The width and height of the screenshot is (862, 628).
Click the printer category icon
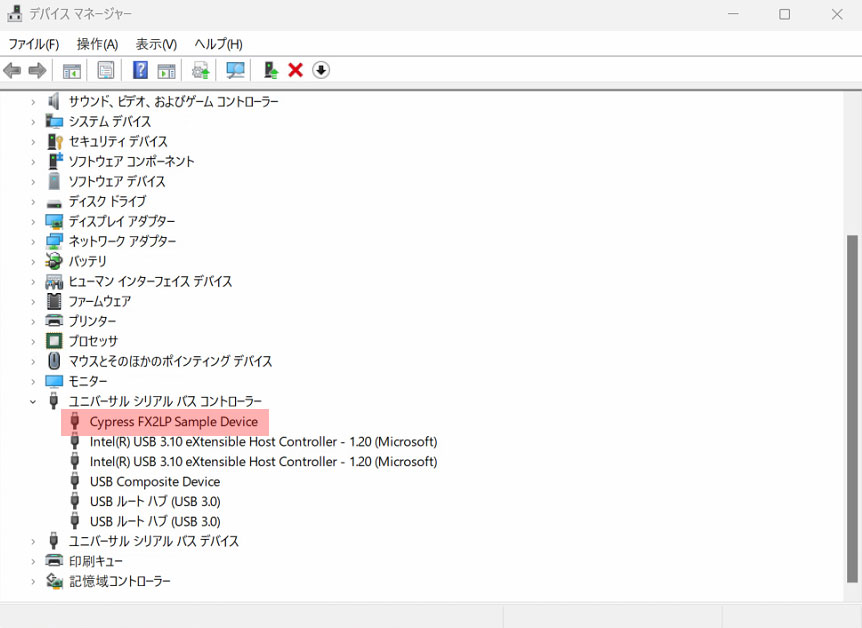click(x=54, y=321)
